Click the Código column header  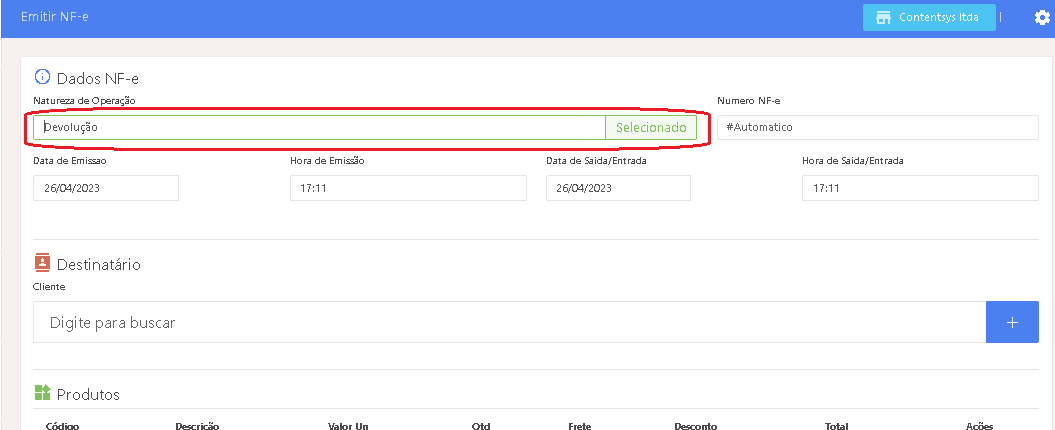(62, 426)
